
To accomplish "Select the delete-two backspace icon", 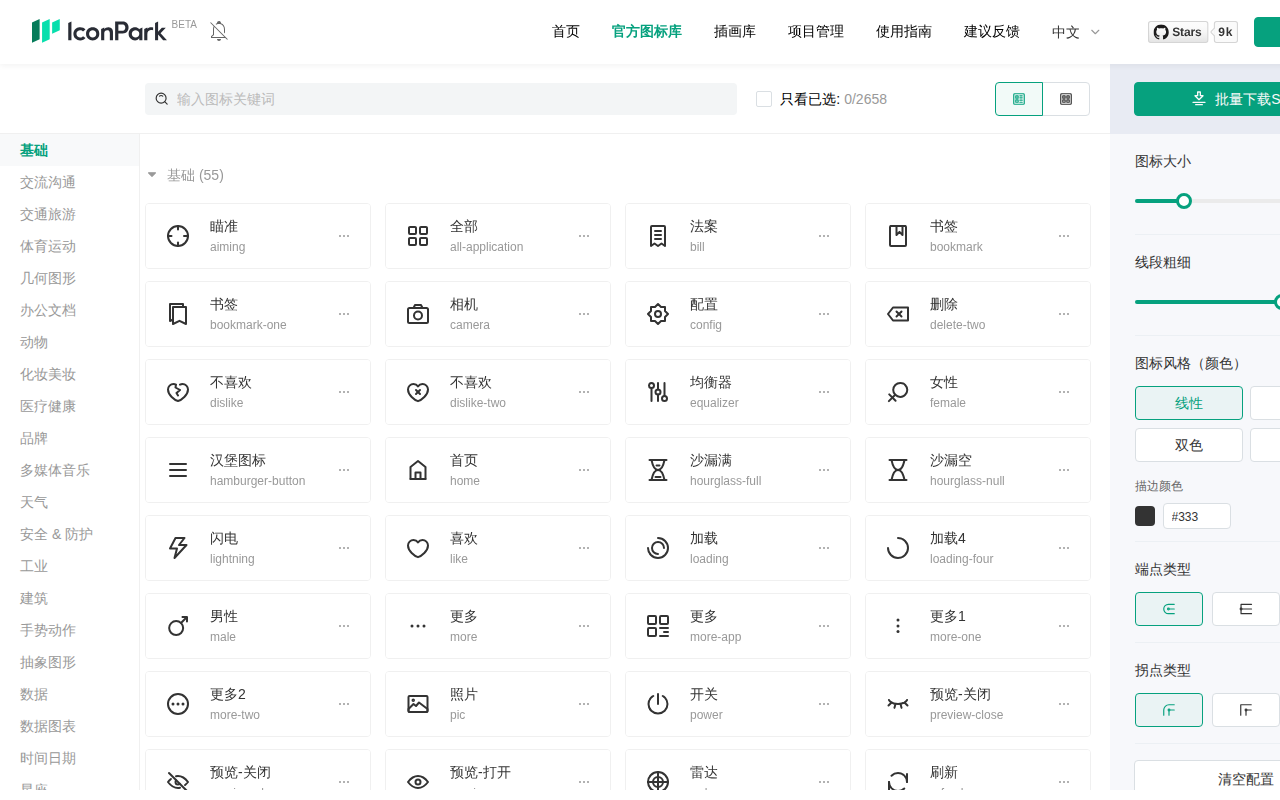I will click(898, 314).
